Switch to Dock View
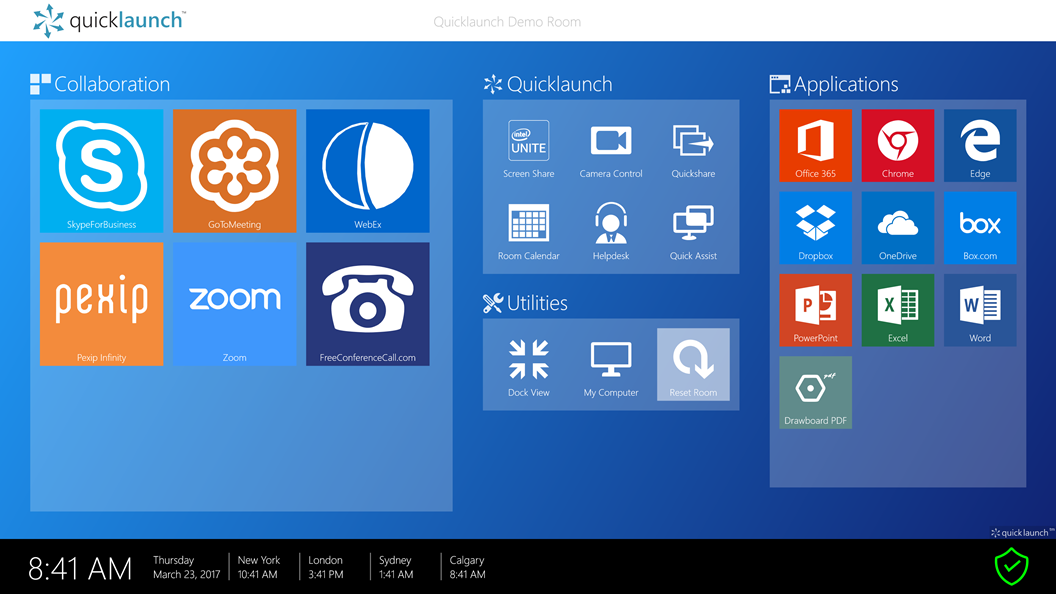1056x594 pixels. point(529,365)
